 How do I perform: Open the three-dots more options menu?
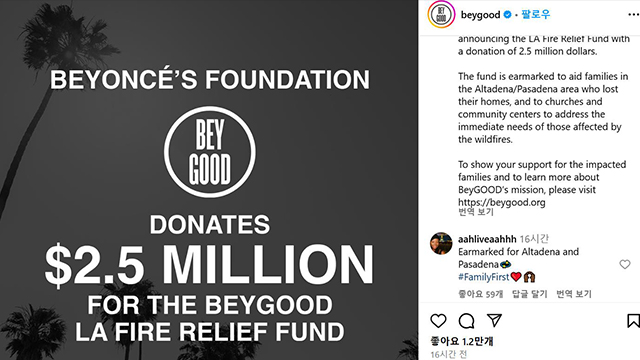(633, 15)
